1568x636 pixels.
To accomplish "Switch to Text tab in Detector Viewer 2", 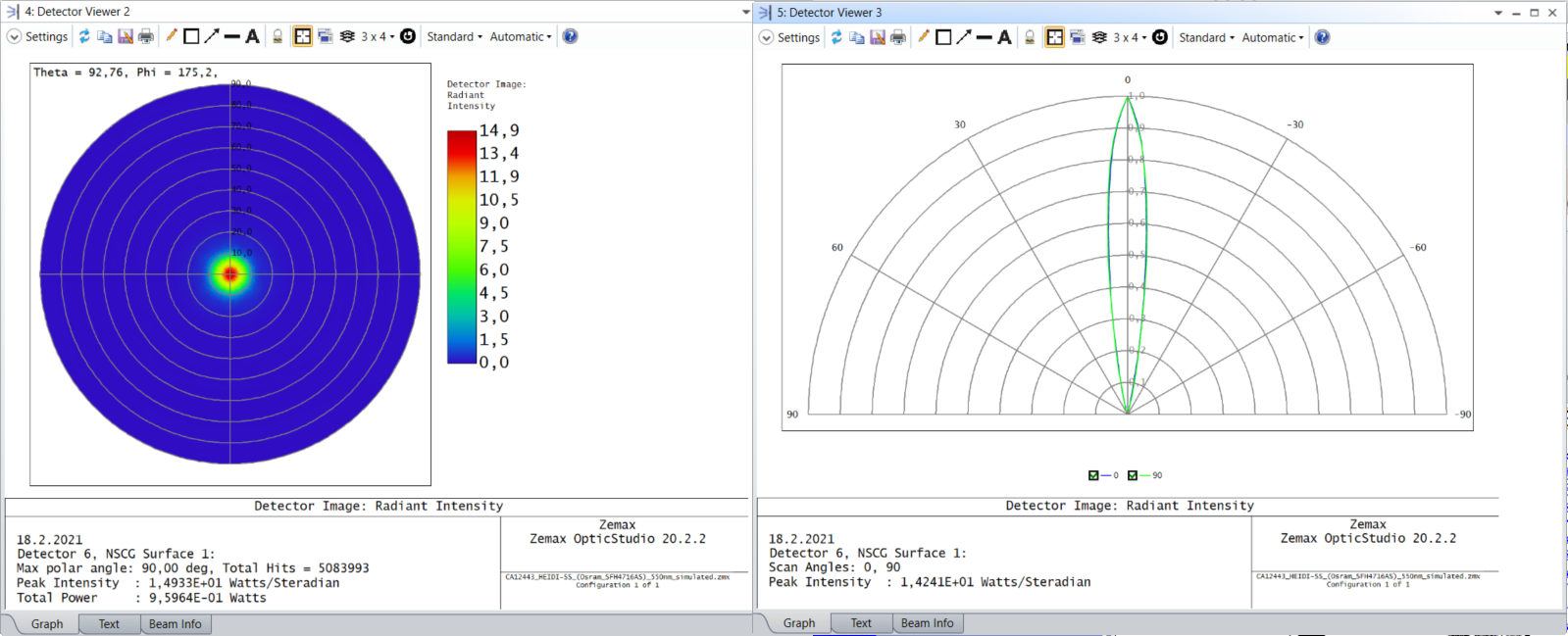I will click(109, 623).
